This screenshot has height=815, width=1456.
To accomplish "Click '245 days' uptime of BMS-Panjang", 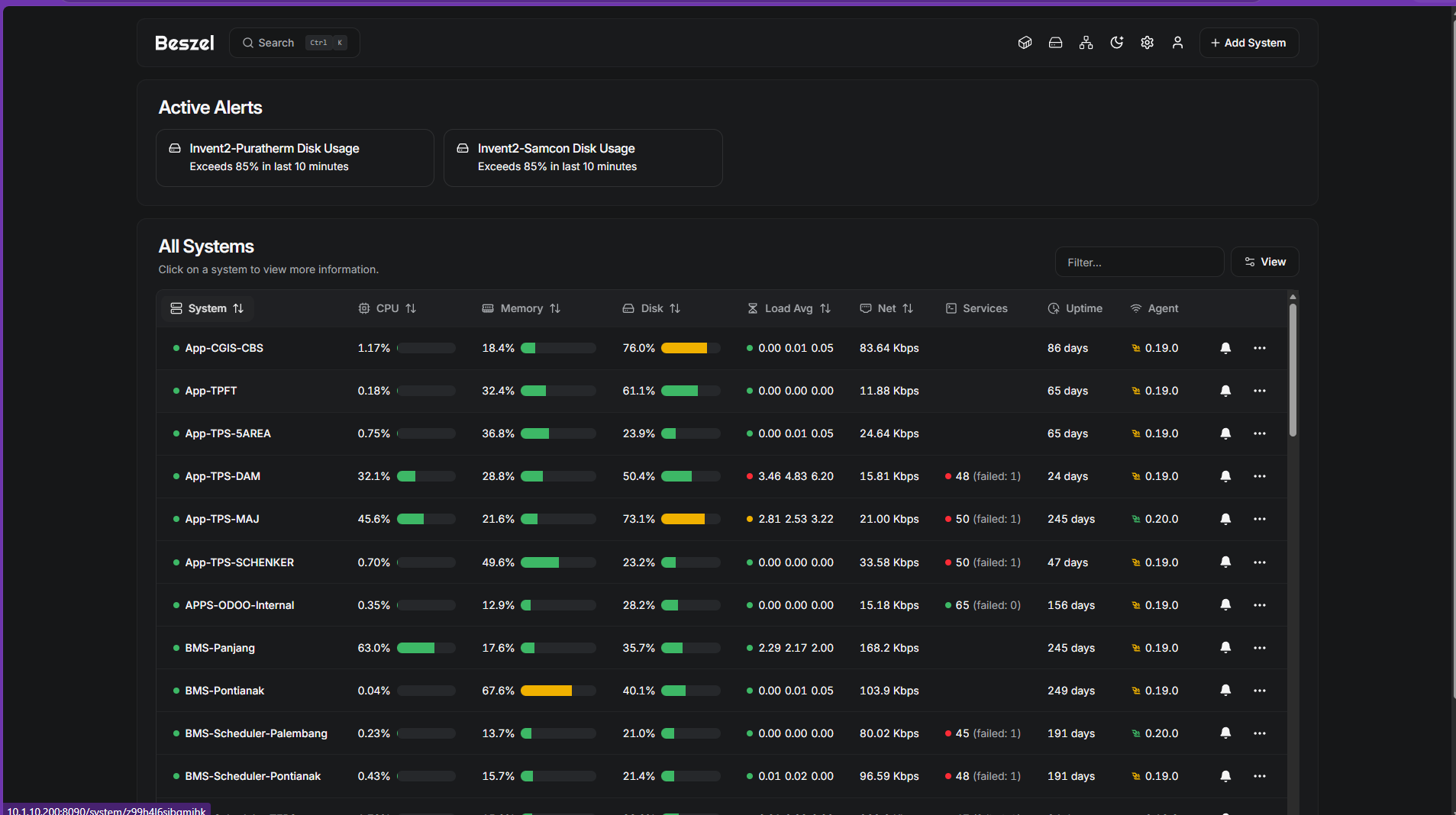I will tap(1070, 648).
